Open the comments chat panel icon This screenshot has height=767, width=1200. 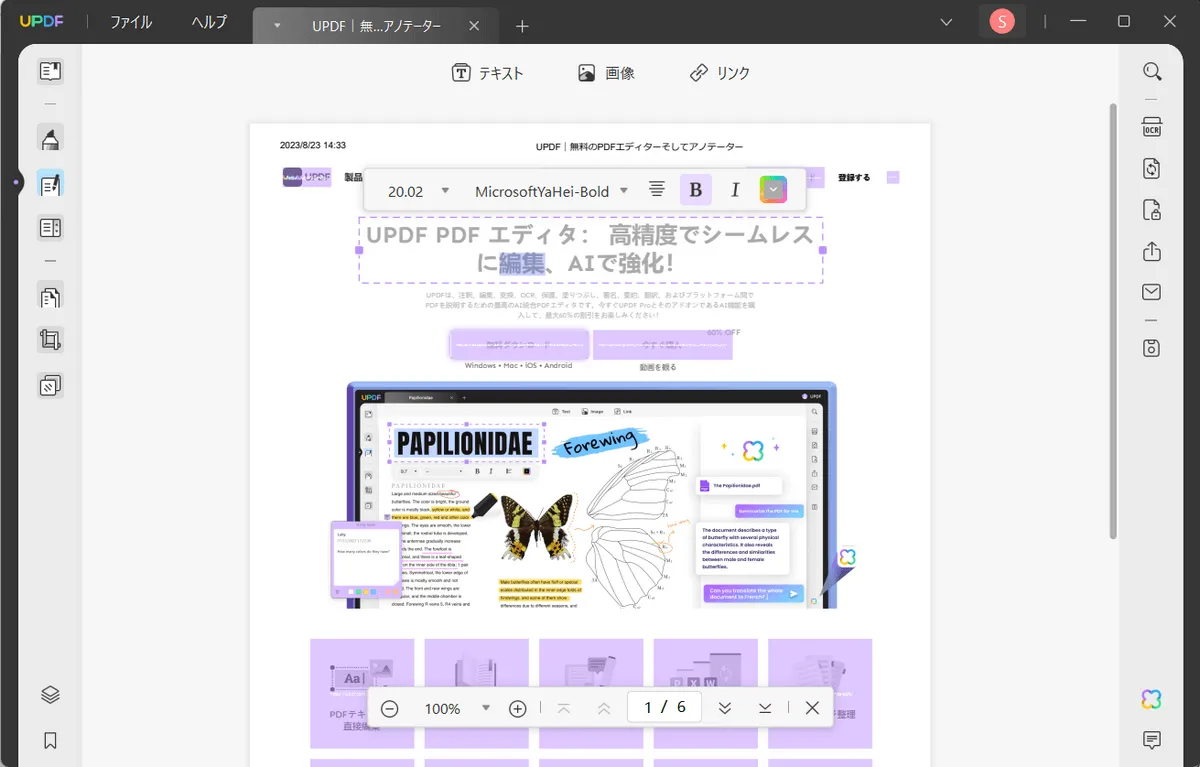(1152, 740)
